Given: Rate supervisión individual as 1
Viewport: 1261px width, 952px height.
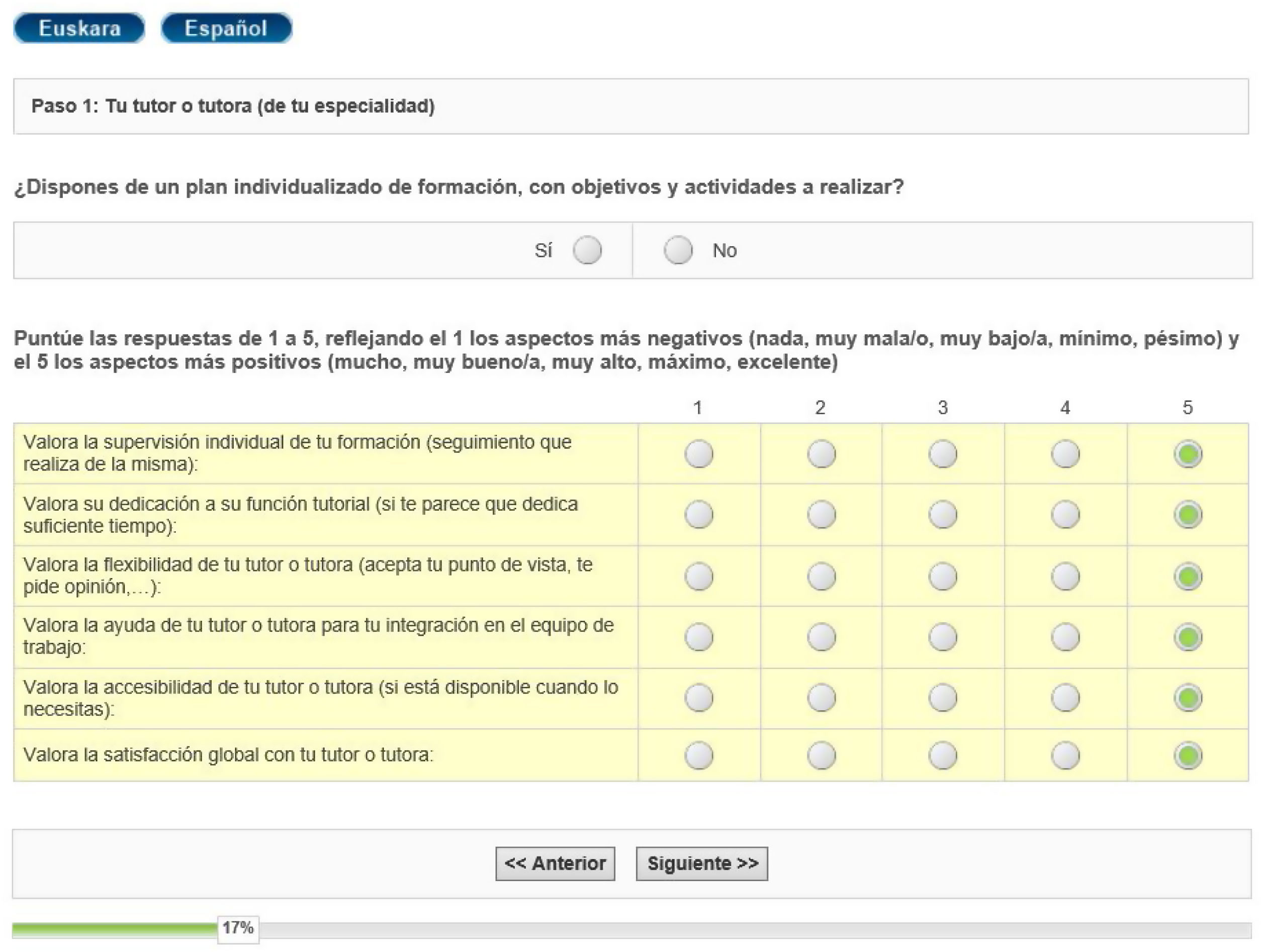Looking at the screenshot, I should [x=699, y=454].
